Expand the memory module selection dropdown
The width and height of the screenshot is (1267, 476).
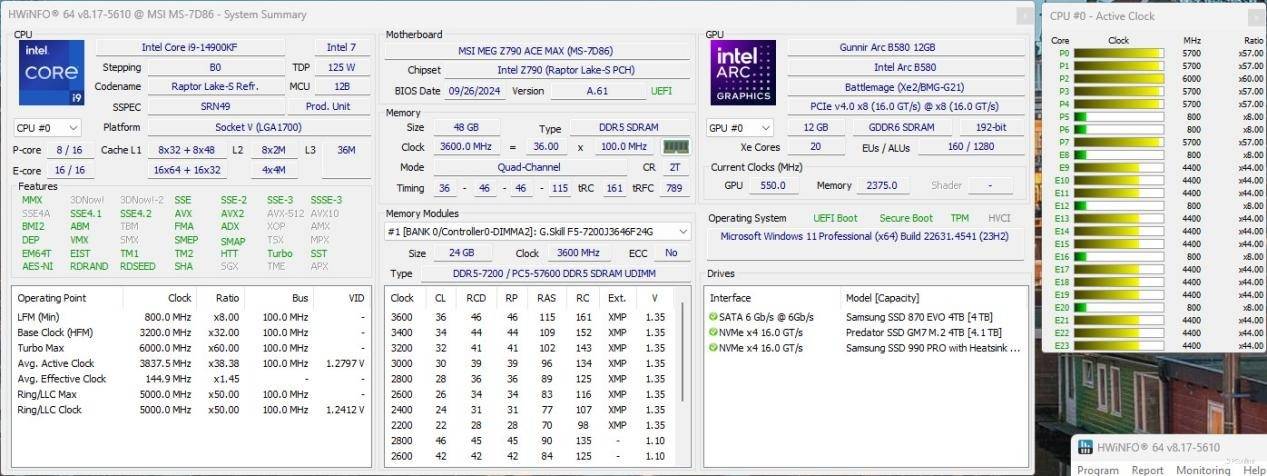tap(682, 231)
